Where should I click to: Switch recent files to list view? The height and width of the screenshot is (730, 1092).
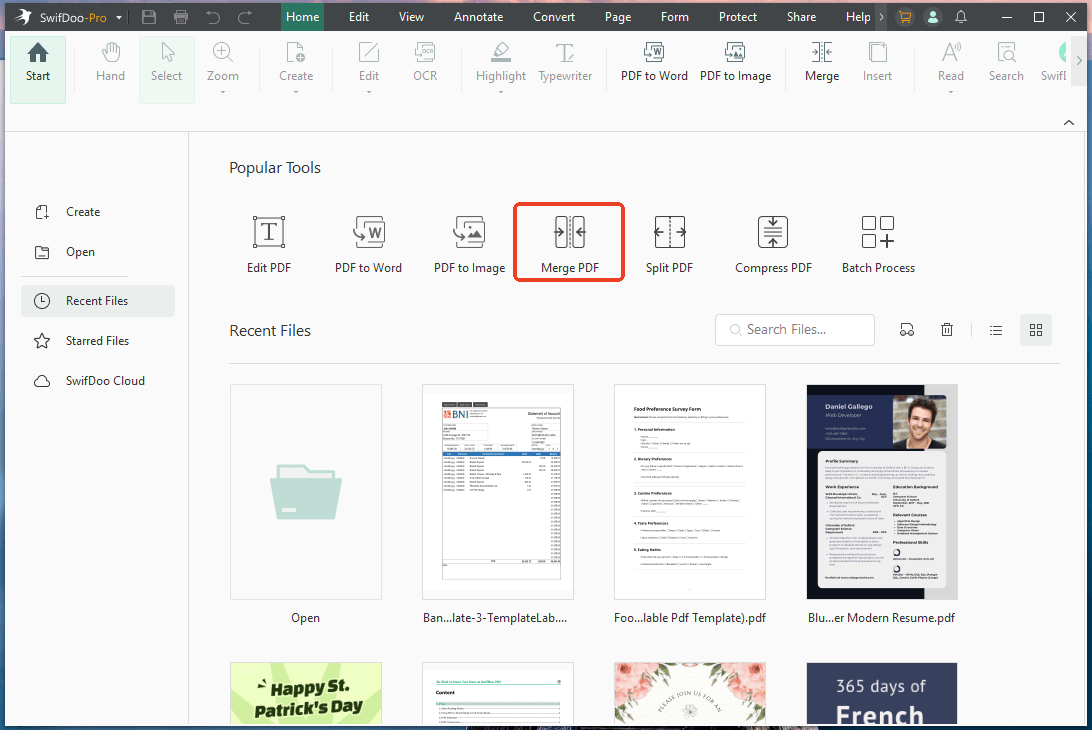pos(996,330)
